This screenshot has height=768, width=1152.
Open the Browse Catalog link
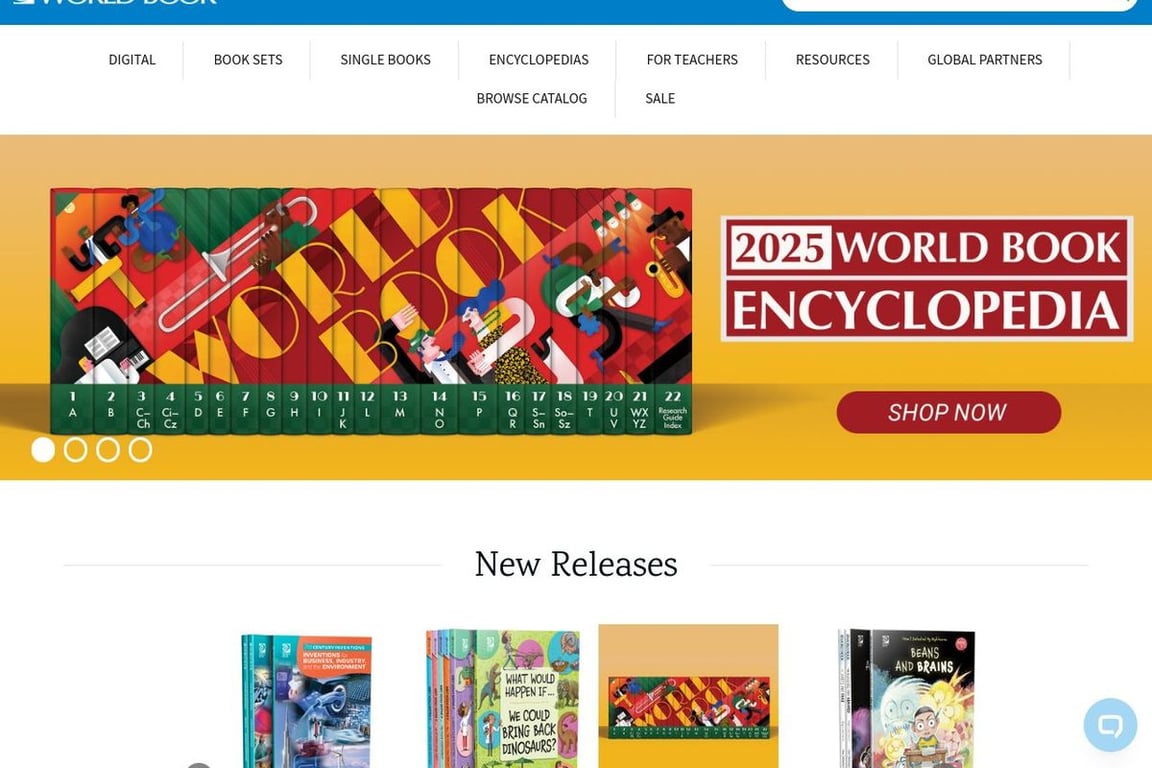click(x=532, y=98)
